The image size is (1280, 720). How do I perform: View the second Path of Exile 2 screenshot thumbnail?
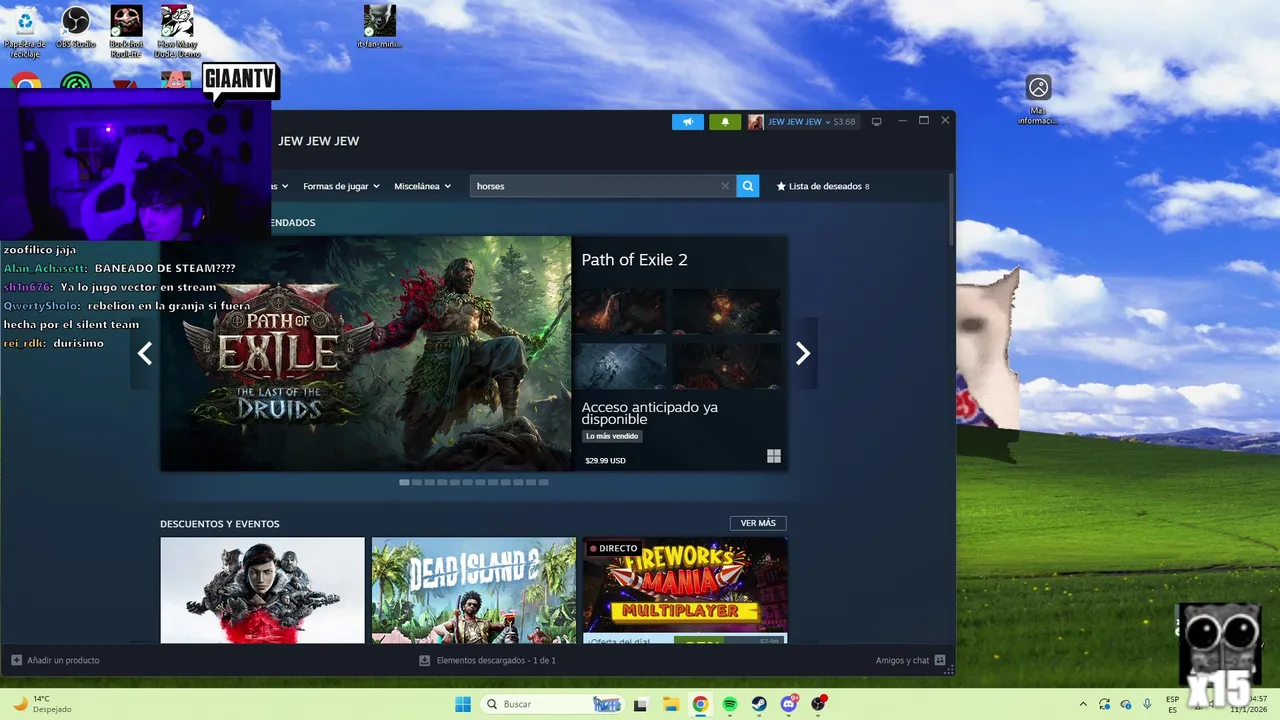point(726,312)
